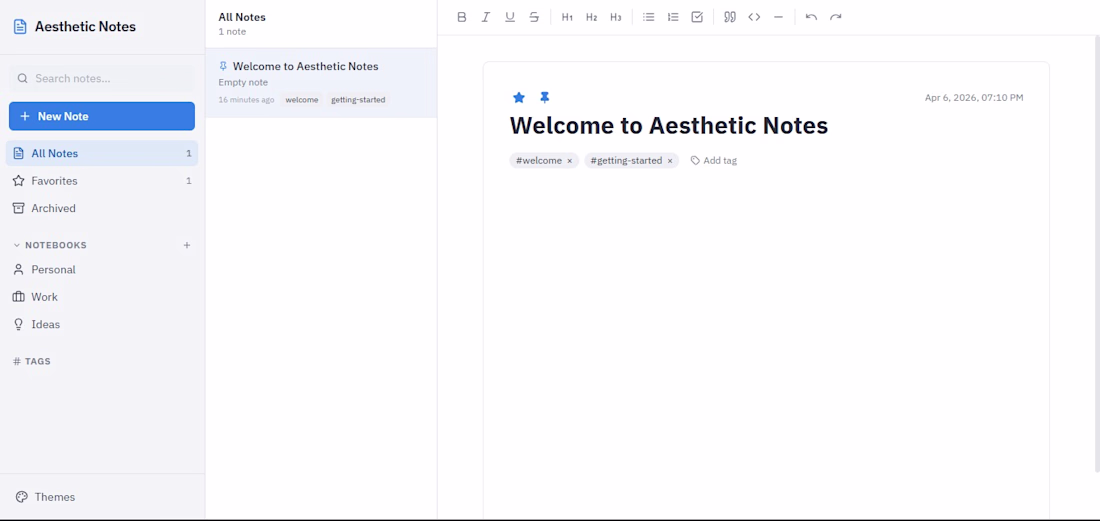Open All Notes in sidebar
This screenshot has width=1100, height=521.
pyautogui.click(x=102, y=154)
